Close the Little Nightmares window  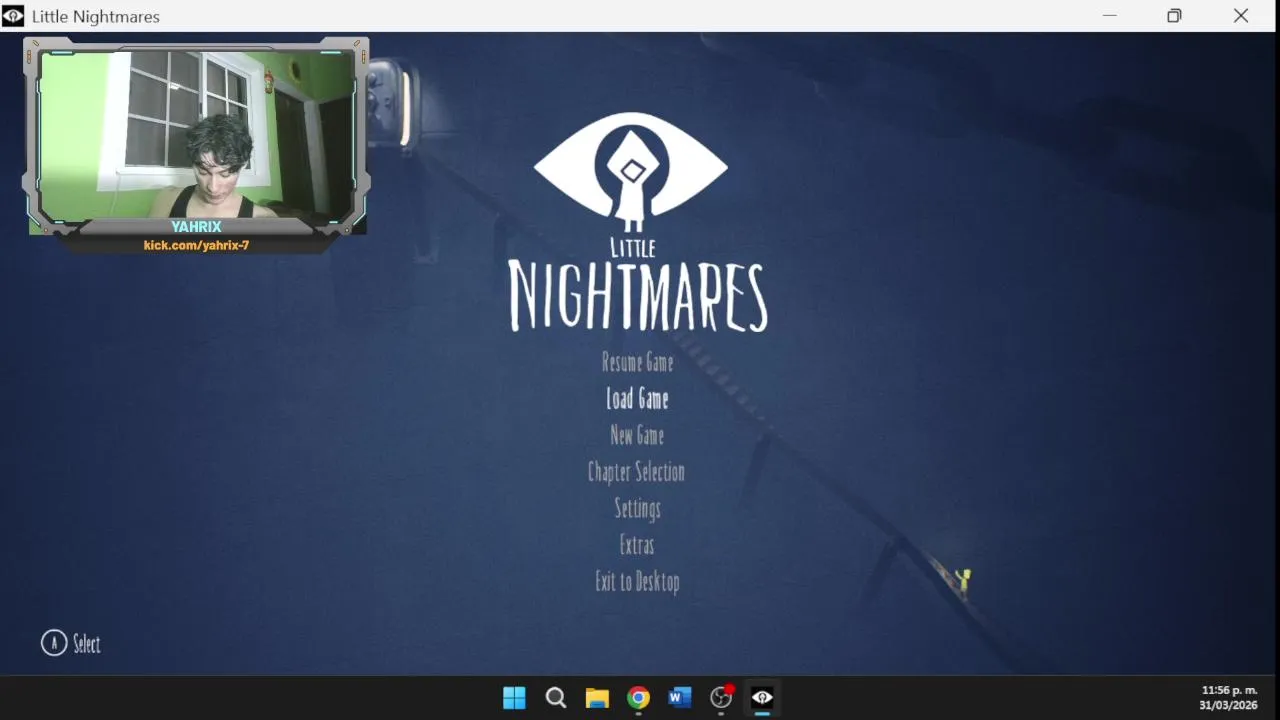pyautogui.click(x=1241, y=16)
